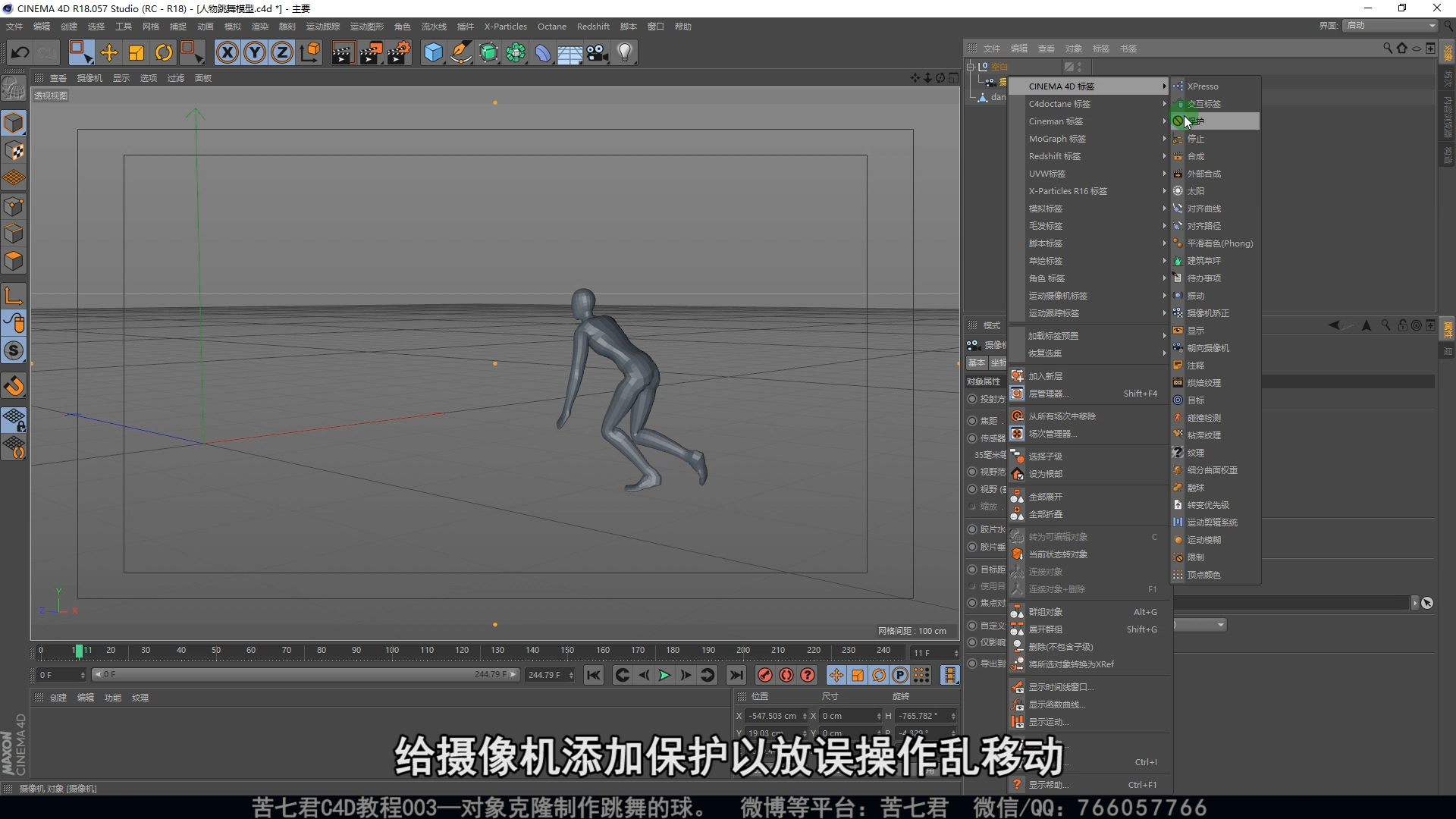Choose XPresso tag from submenu

[x=1215, y=86]
